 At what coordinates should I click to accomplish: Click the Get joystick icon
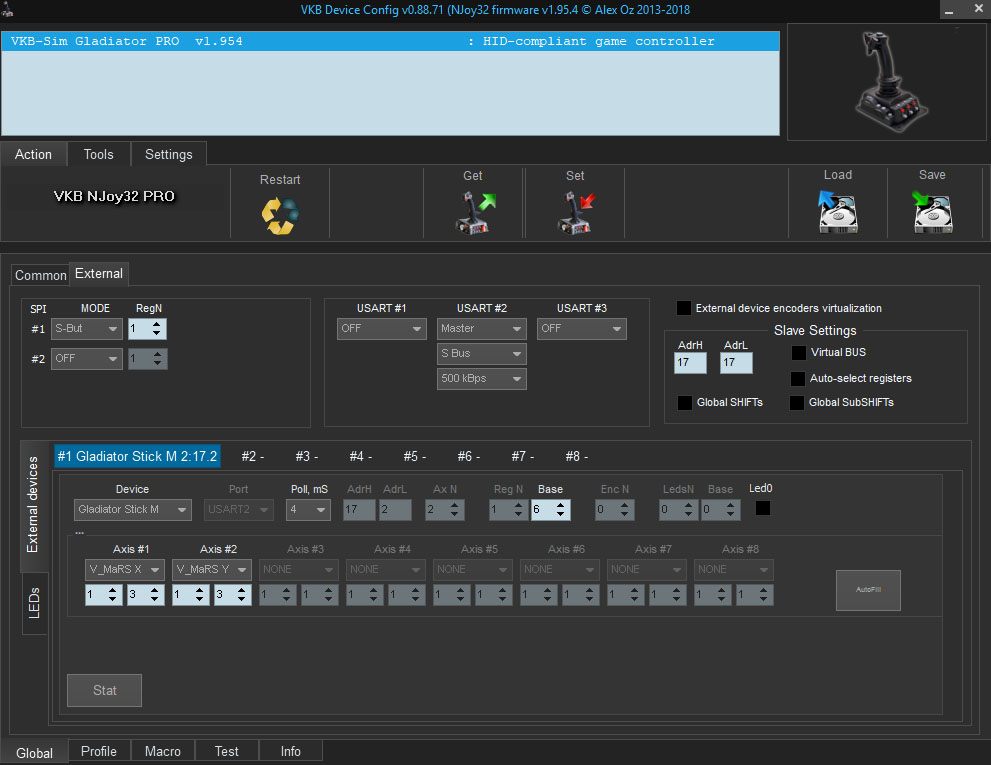(x=474, y=212)
